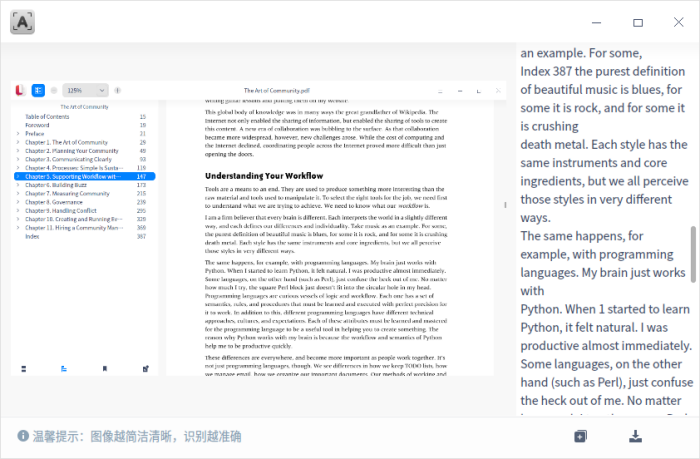Expand the Chapter 1 arrow in preview outline
700x459 pixels.
coord(18,142)
